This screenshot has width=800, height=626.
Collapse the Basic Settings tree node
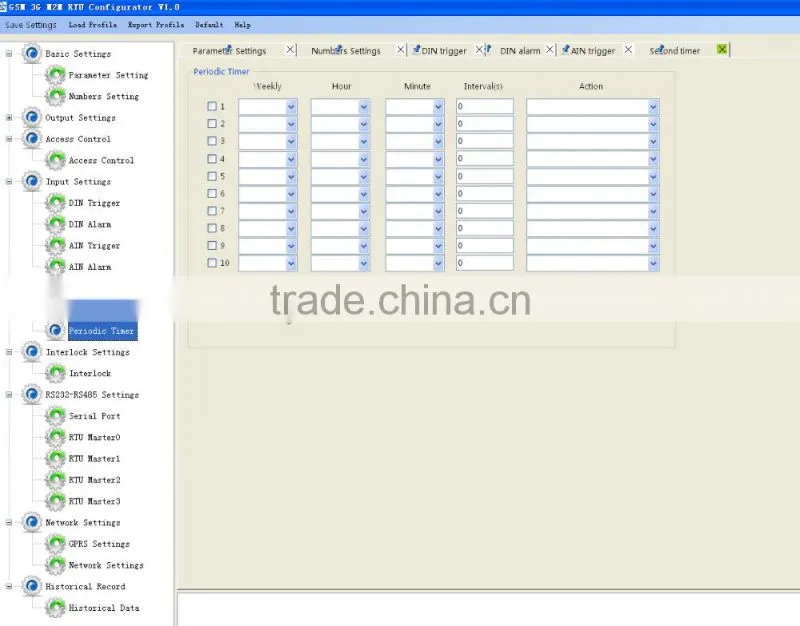[x=9, y=54]
